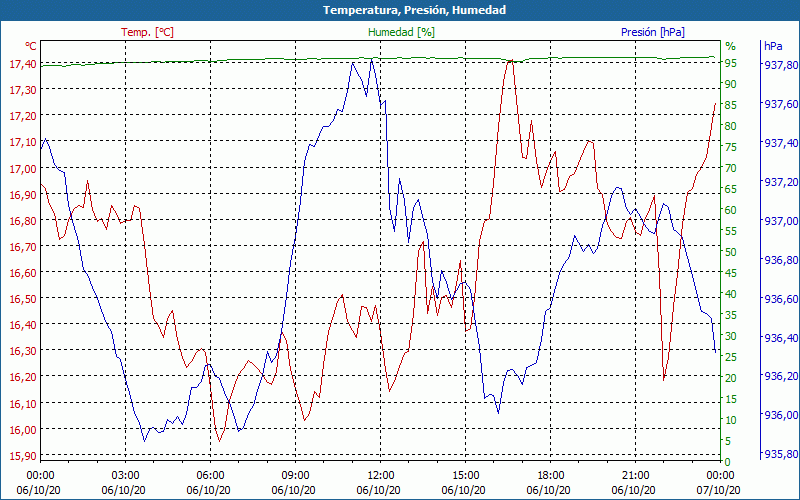800x500 pixels.
Task: Click pressure axis value 936,80
Action: pyautogui.click(x=781, y=259)
